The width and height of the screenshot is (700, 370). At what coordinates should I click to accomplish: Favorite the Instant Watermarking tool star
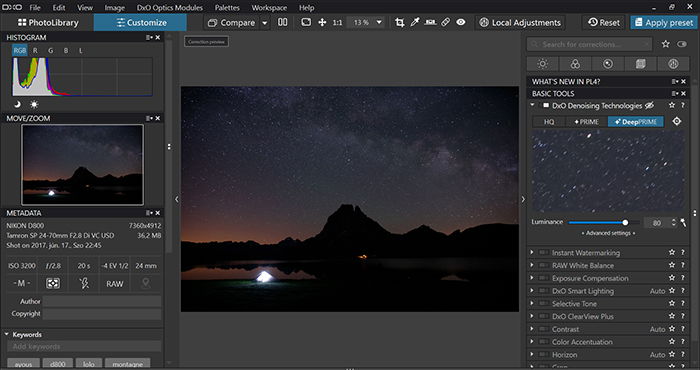[671, 253]
